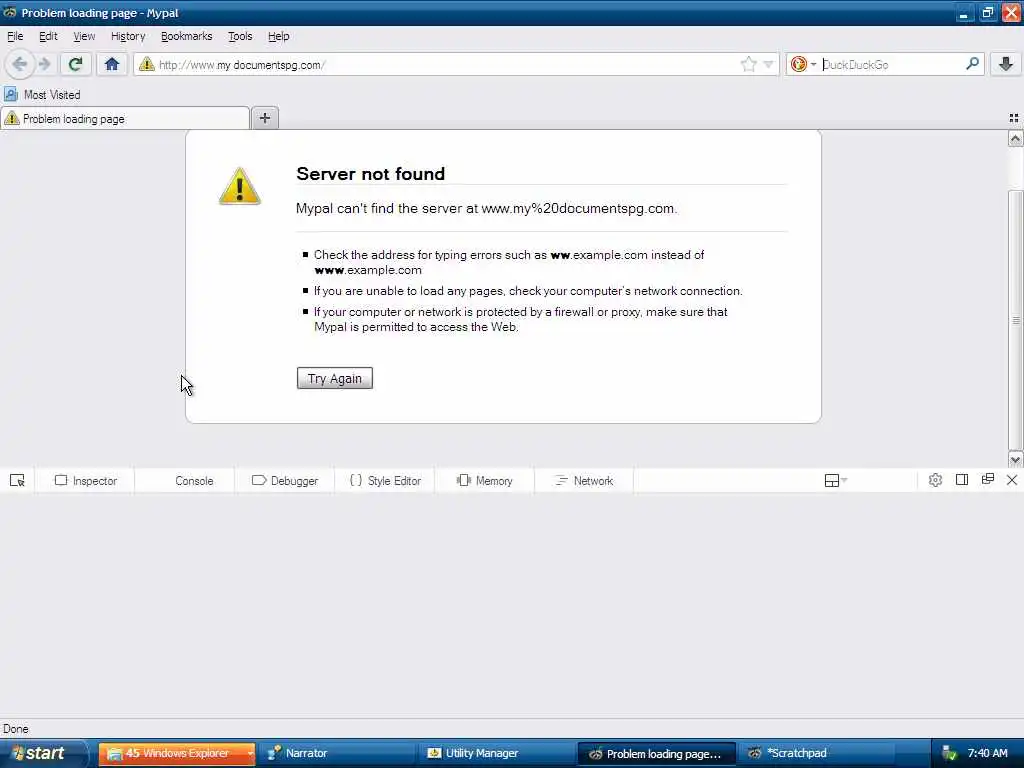Screen dimensions: 1024x768
Task: Detach devtools into separate window
Action: pyautogui.click(x=987, y=480)
